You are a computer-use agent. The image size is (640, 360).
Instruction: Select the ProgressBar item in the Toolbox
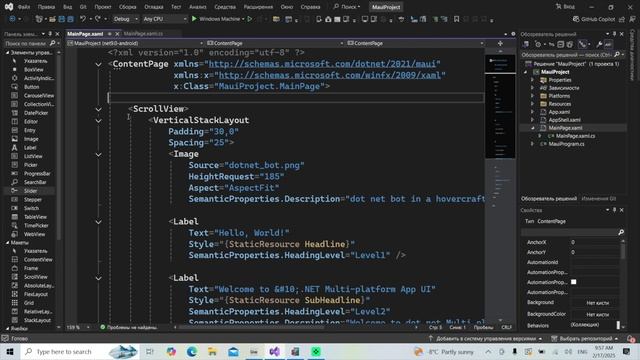tap(37, 173)
